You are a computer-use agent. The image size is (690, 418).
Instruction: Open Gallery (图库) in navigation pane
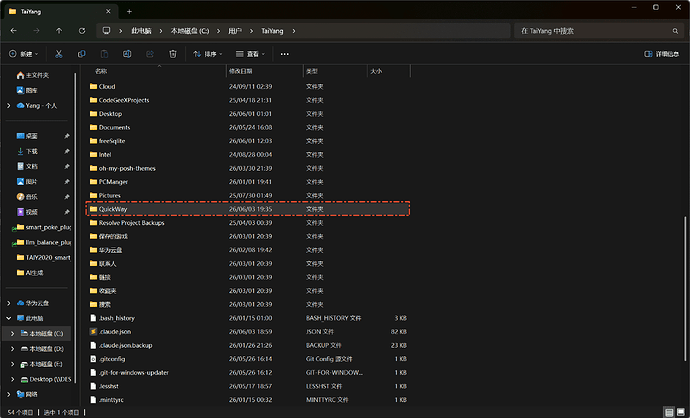(27, 90)
